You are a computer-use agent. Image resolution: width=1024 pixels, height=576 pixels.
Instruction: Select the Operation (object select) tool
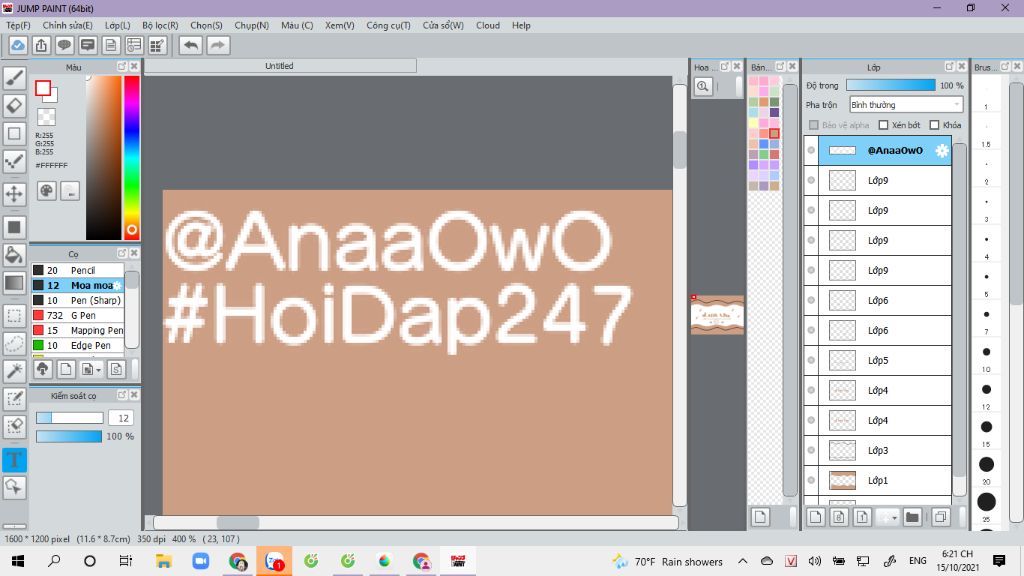tap(14, 487)
